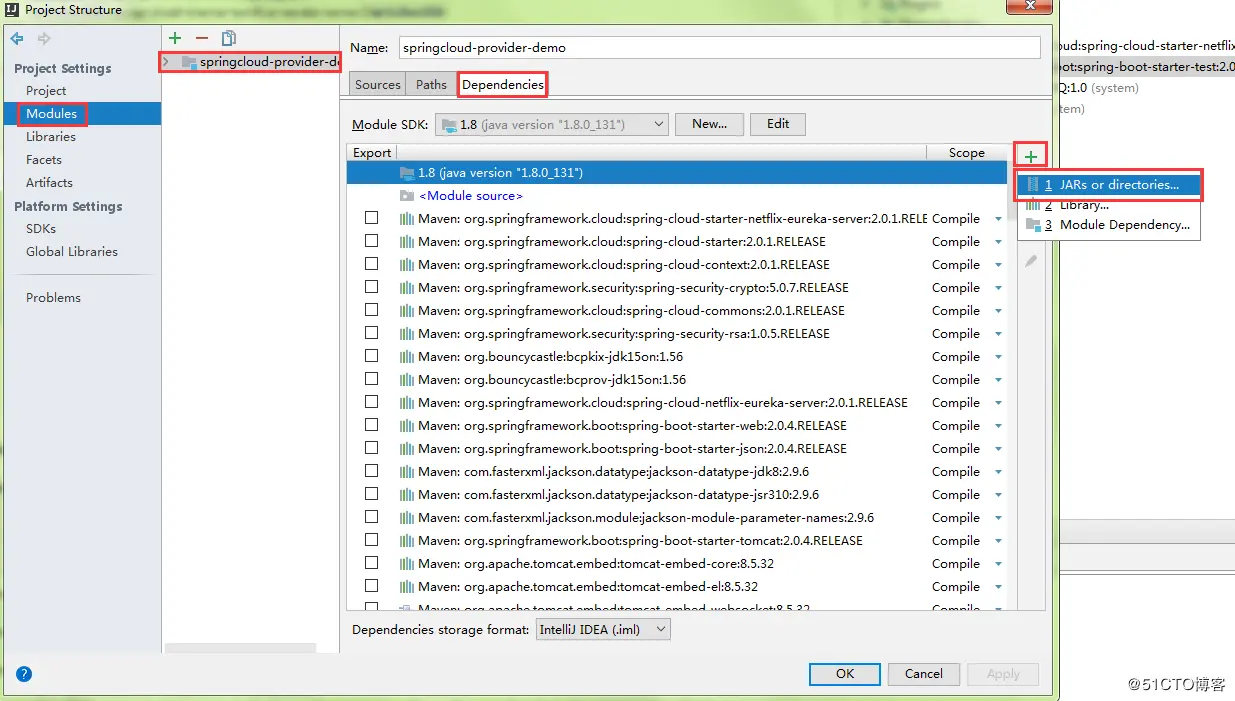Toggle export for spring-security-rsa:1.0.5.RELEASE

[x=372, y=333]
